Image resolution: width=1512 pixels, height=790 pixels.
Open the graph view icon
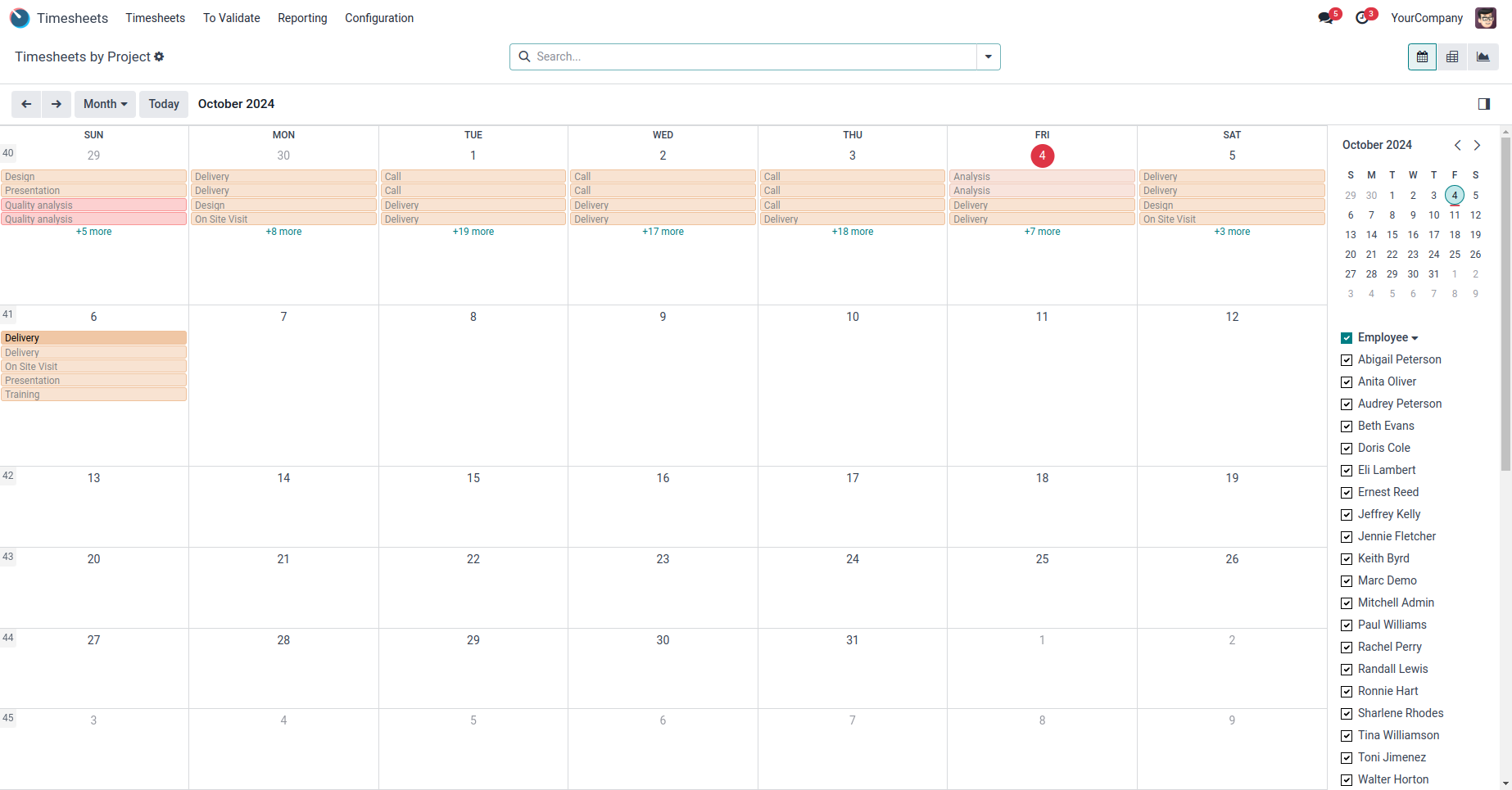click(1483, 57)
